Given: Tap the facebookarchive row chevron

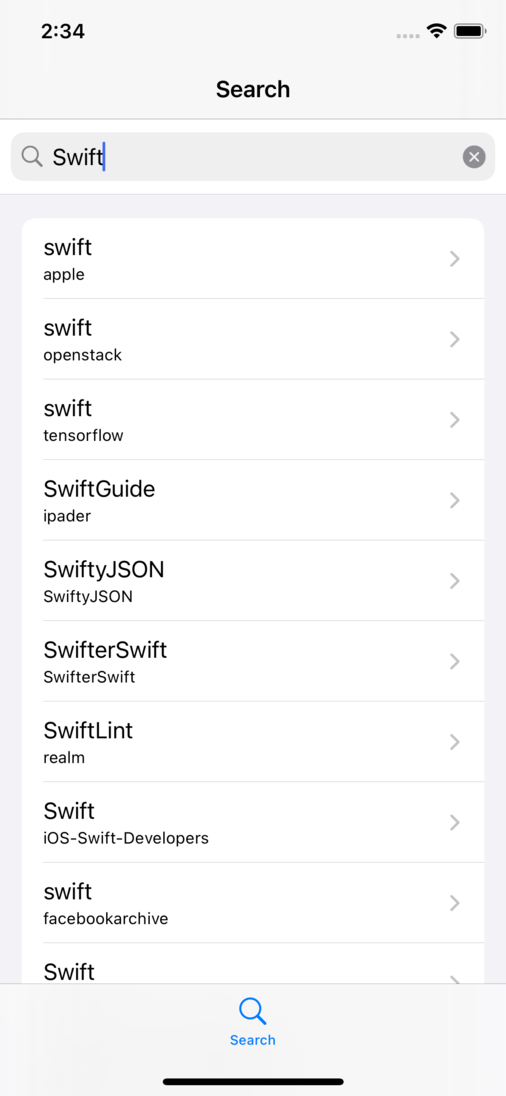Looking at the screenshot, I should point(454,902).
